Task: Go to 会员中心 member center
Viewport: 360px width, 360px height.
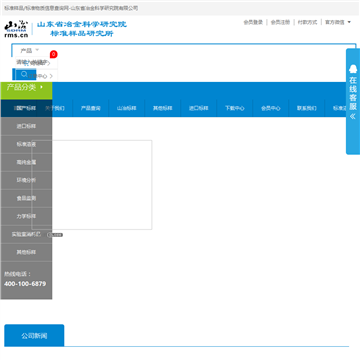Action: point(271,108)
